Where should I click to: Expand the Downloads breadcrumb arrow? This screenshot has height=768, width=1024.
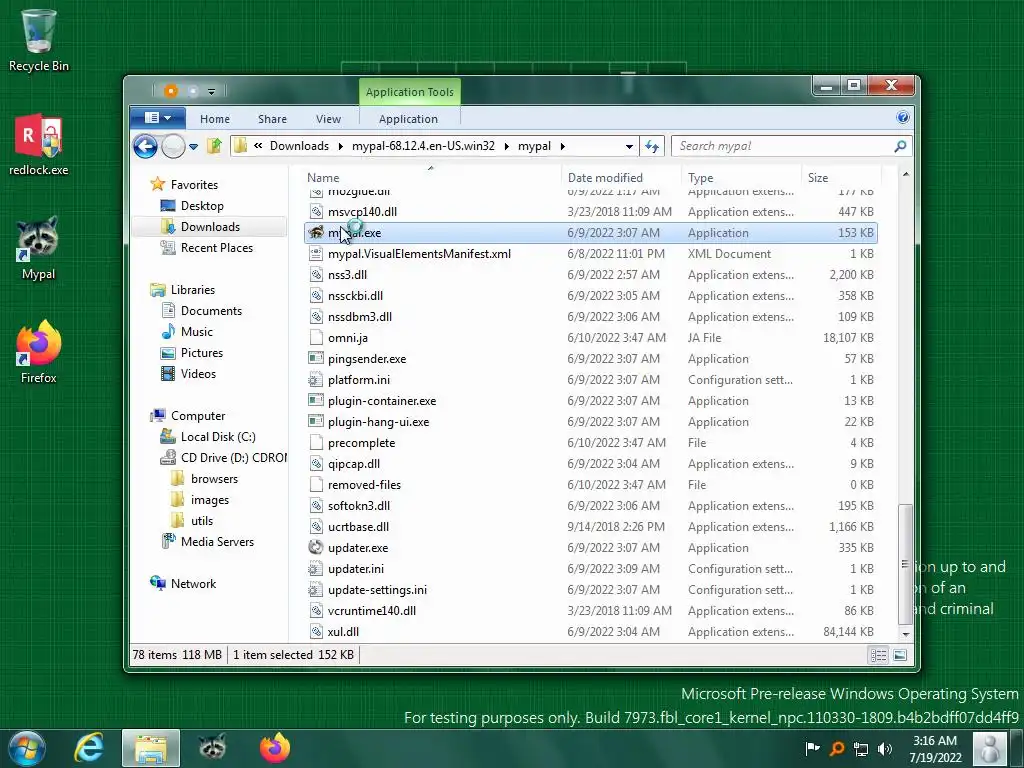tap(340, 146)
